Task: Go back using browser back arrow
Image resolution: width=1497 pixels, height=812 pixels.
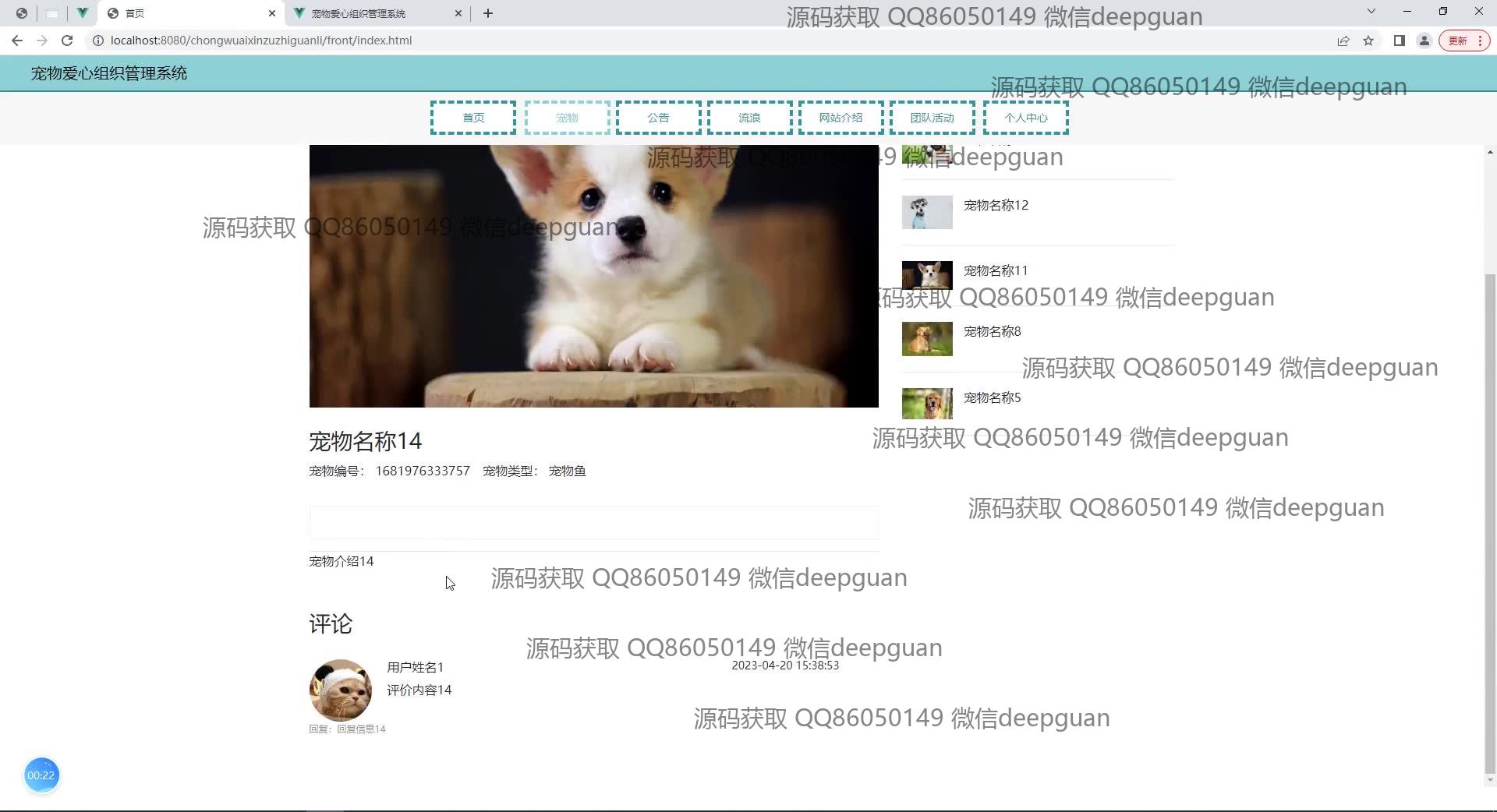Action: coord(17,41)
